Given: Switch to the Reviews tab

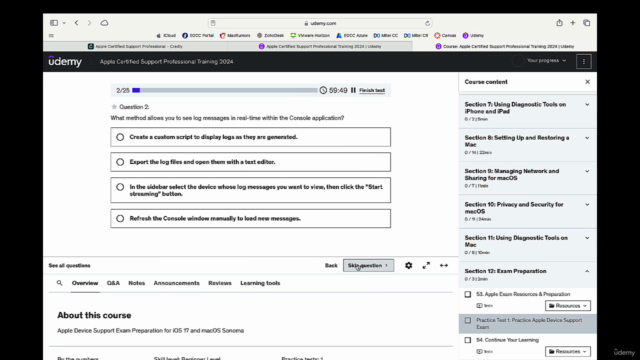Looking at the screenshot, I should [x=220, y=283].
